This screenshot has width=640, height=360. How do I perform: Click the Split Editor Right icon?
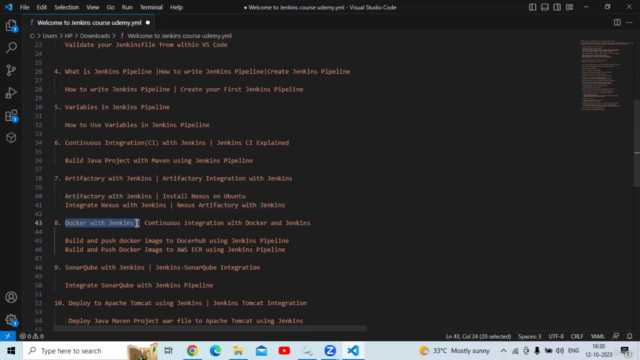(x=617, y=22)
